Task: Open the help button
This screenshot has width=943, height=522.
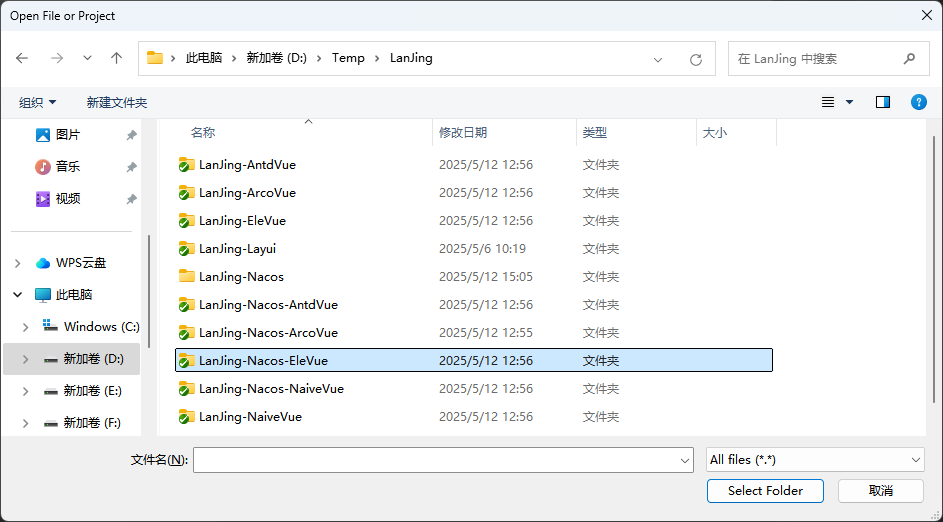Action: click(918, 102)
